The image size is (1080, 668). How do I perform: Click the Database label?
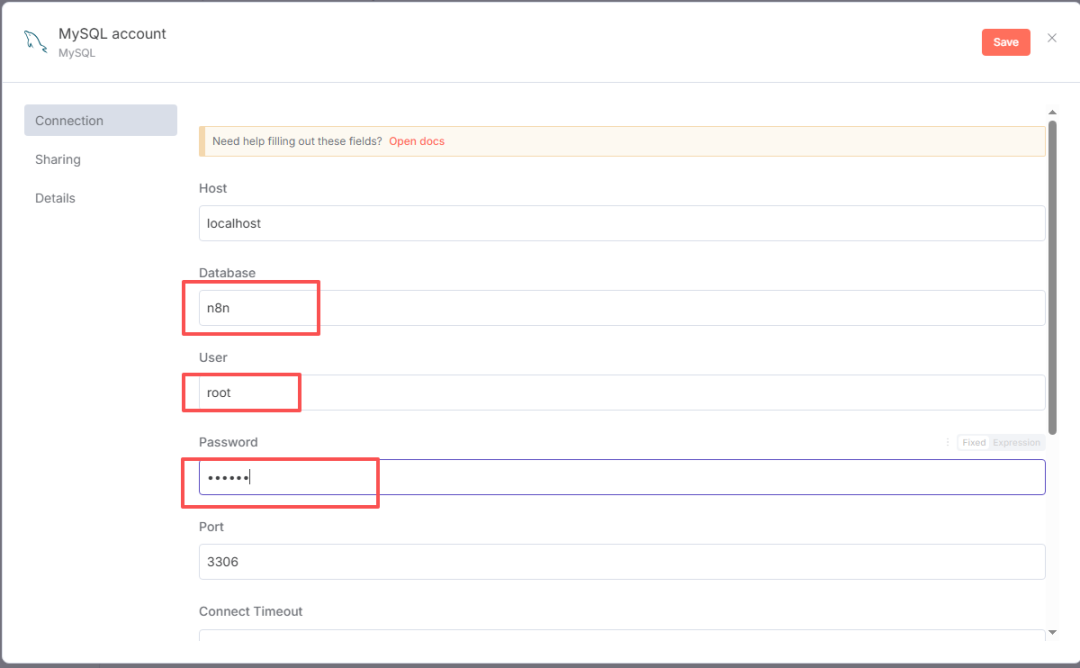click(227, 273)
